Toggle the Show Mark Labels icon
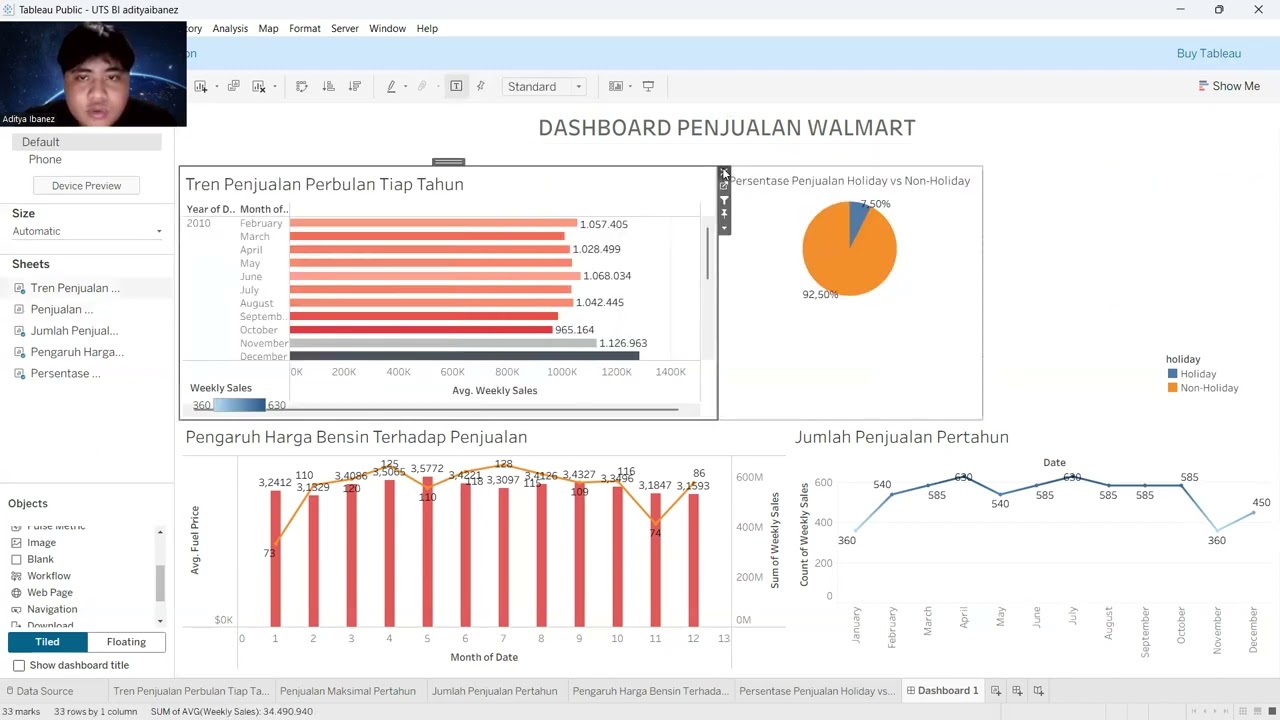1280x720 pixels. coord(456,87)
